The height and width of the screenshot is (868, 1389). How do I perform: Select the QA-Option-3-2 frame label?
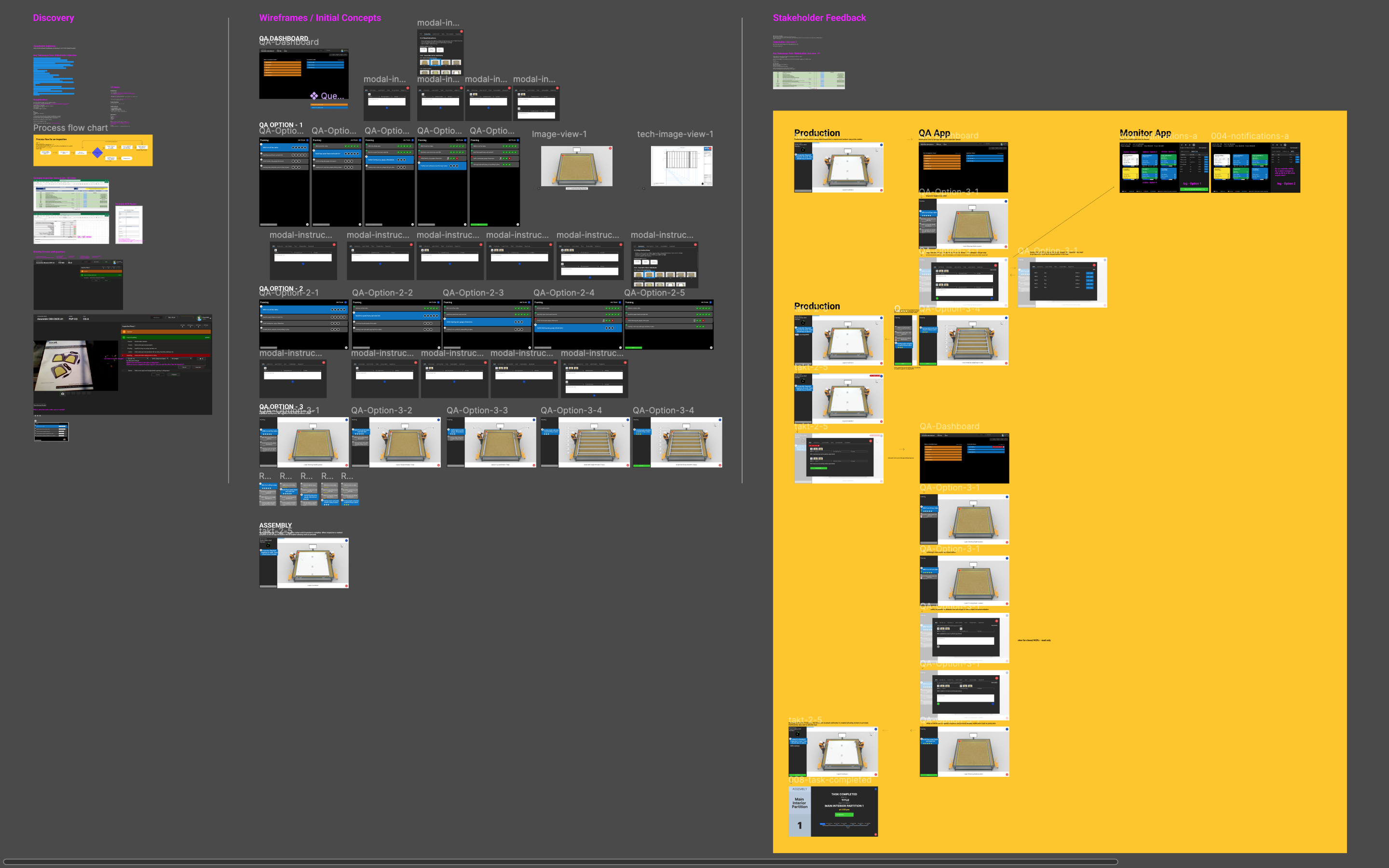pos(381,410)
